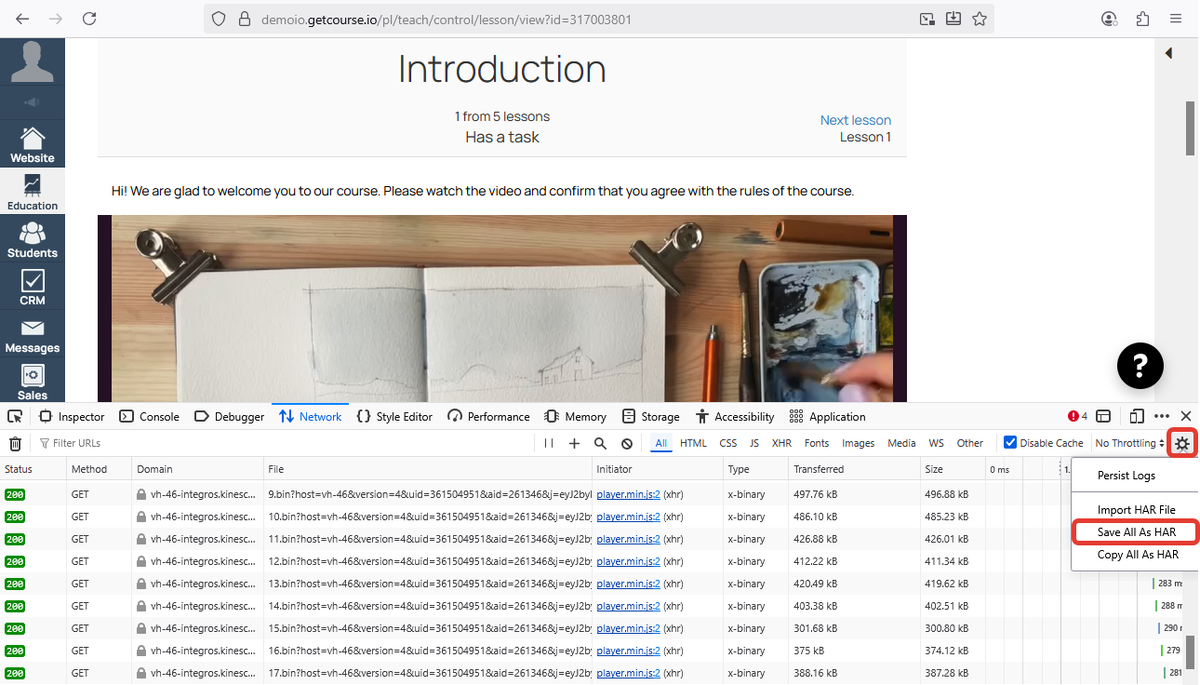Open the round help question mark button
The image size is (1200, 685).
[1140, 366]
